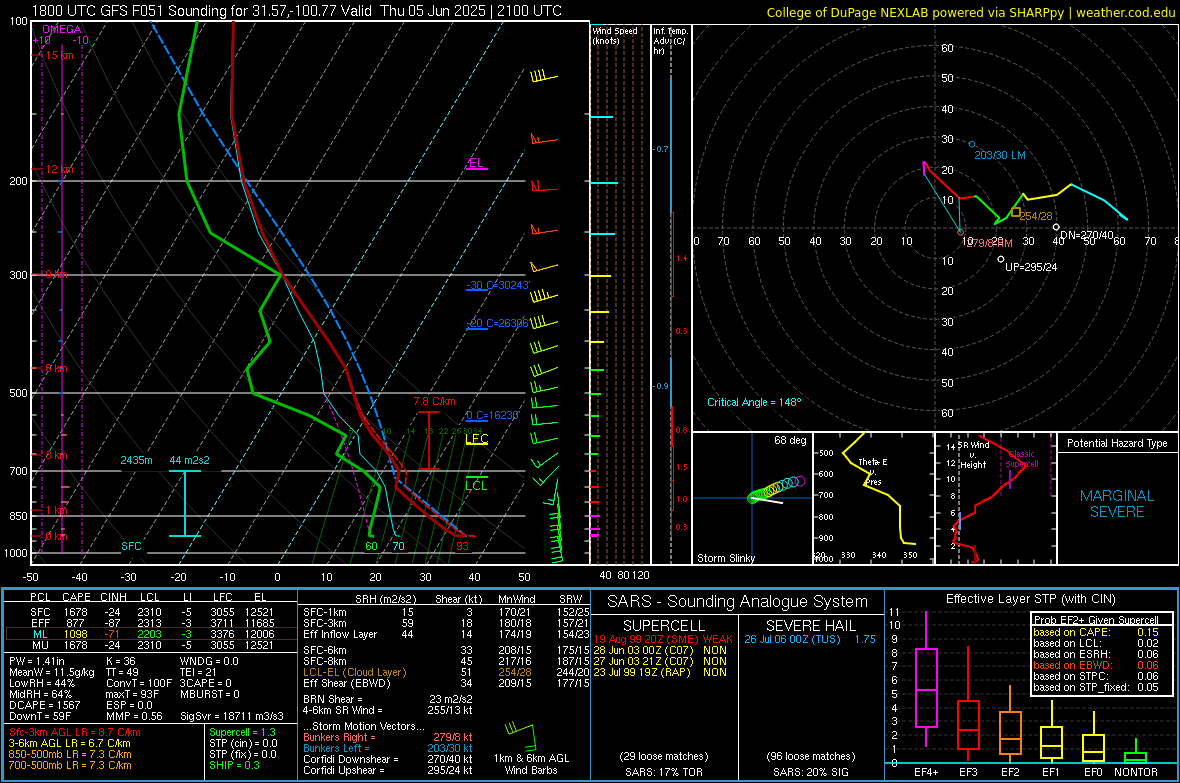The width and height of the screenshot is (1180, 783).
Task: Click the Inf. Temp. Adv. panel header
Action: tap(670, 41)
